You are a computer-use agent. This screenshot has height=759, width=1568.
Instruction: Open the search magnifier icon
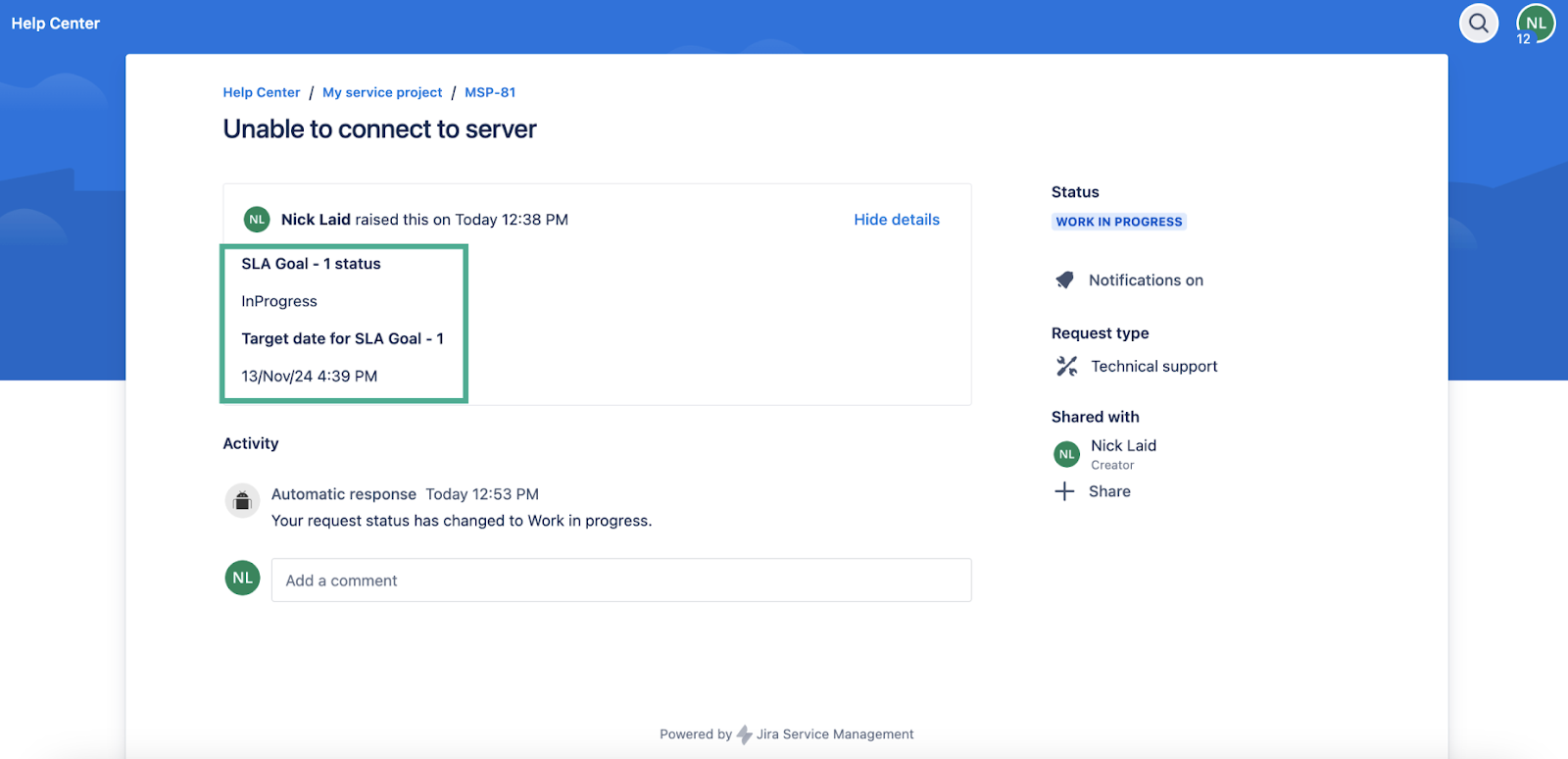(1478, 24)
